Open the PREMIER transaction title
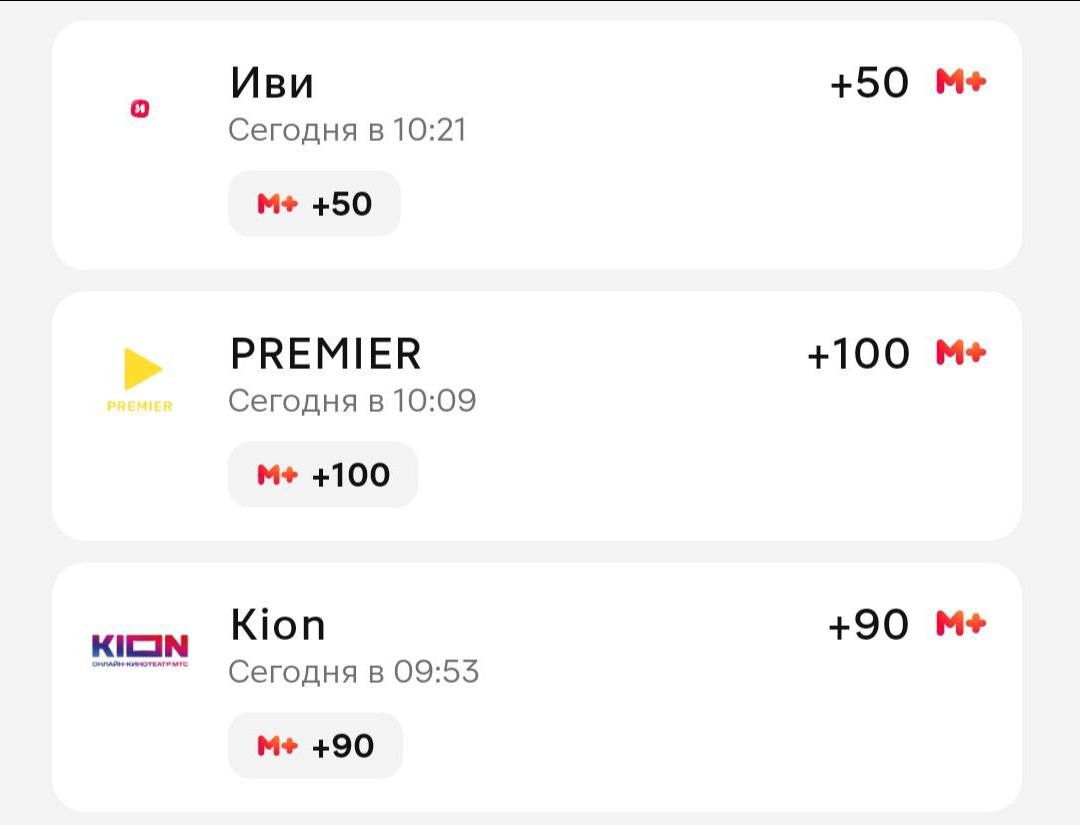1080x825 pixels. tap(326, 354)
